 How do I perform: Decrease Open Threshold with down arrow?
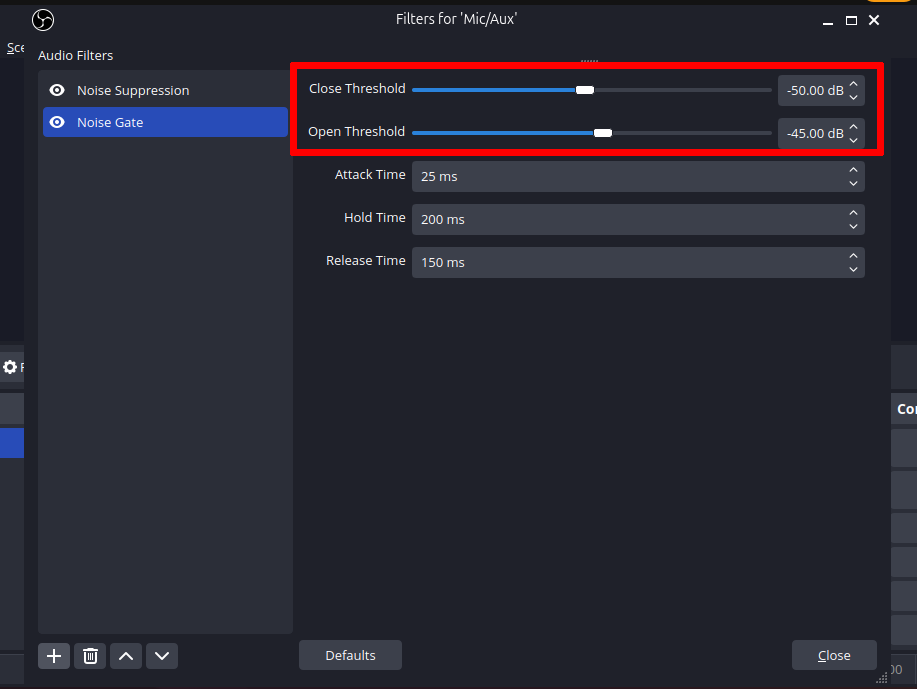pyautogui.click(x=853, y=140)
